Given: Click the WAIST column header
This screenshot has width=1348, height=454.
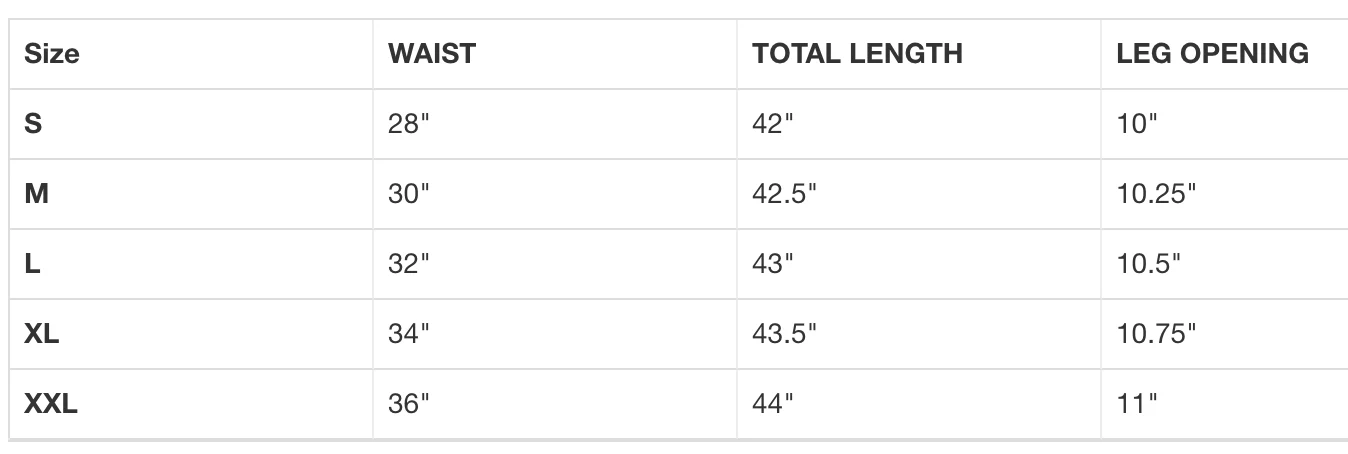Looking at the screenshot, I should (431, 54).
